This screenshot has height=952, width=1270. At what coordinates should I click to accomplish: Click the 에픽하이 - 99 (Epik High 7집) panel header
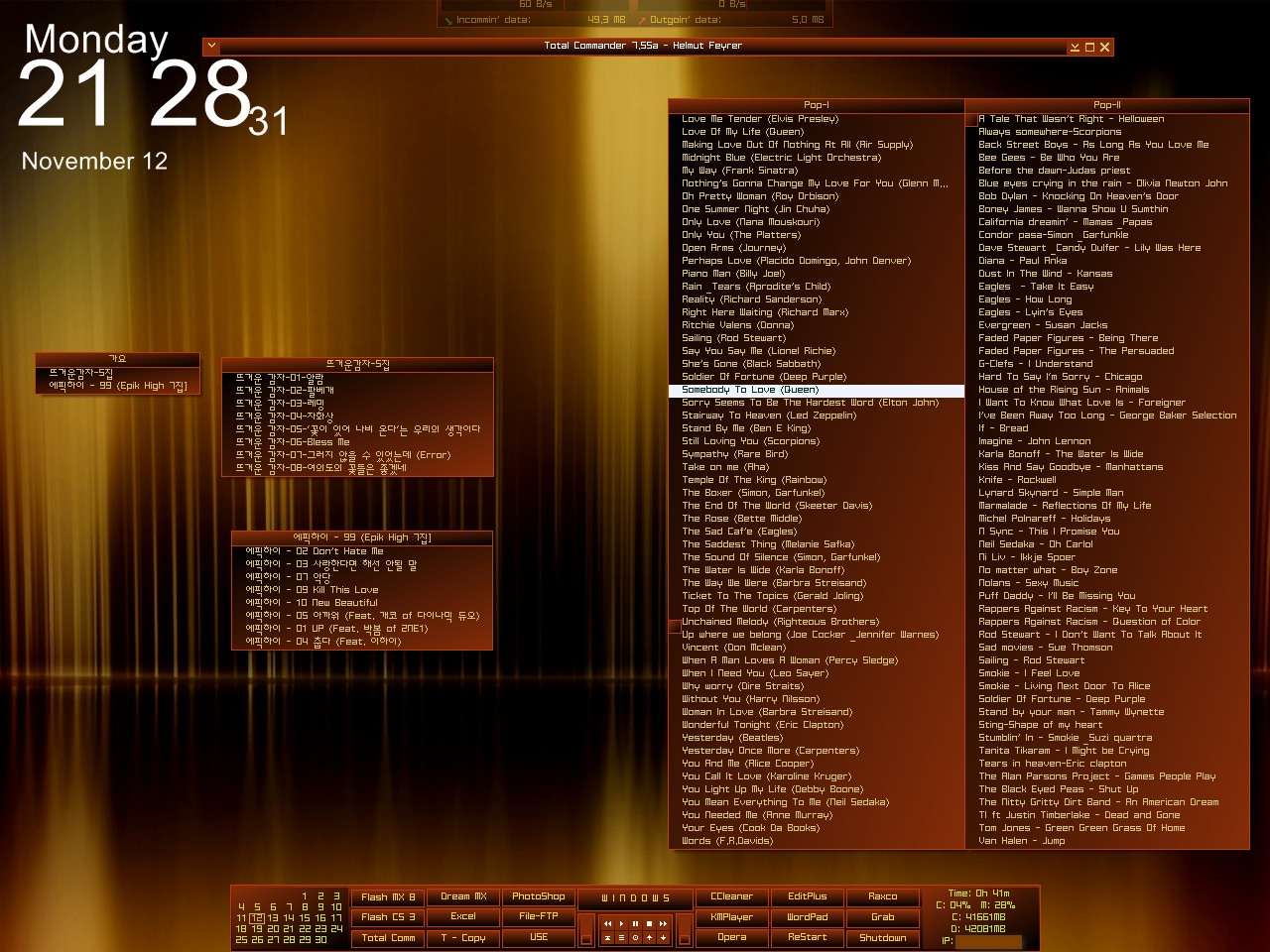(x=362, y=537)
